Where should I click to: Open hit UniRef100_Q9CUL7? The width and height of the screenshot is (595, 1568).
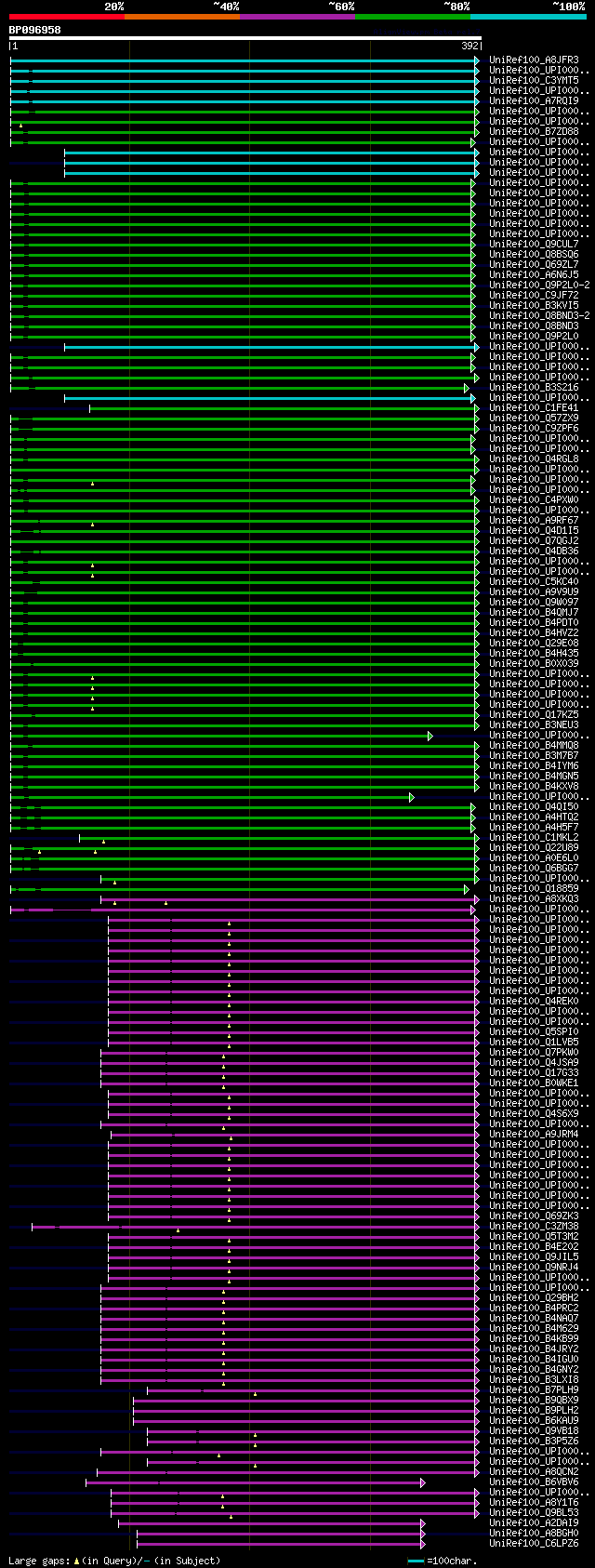coord(534,245)
